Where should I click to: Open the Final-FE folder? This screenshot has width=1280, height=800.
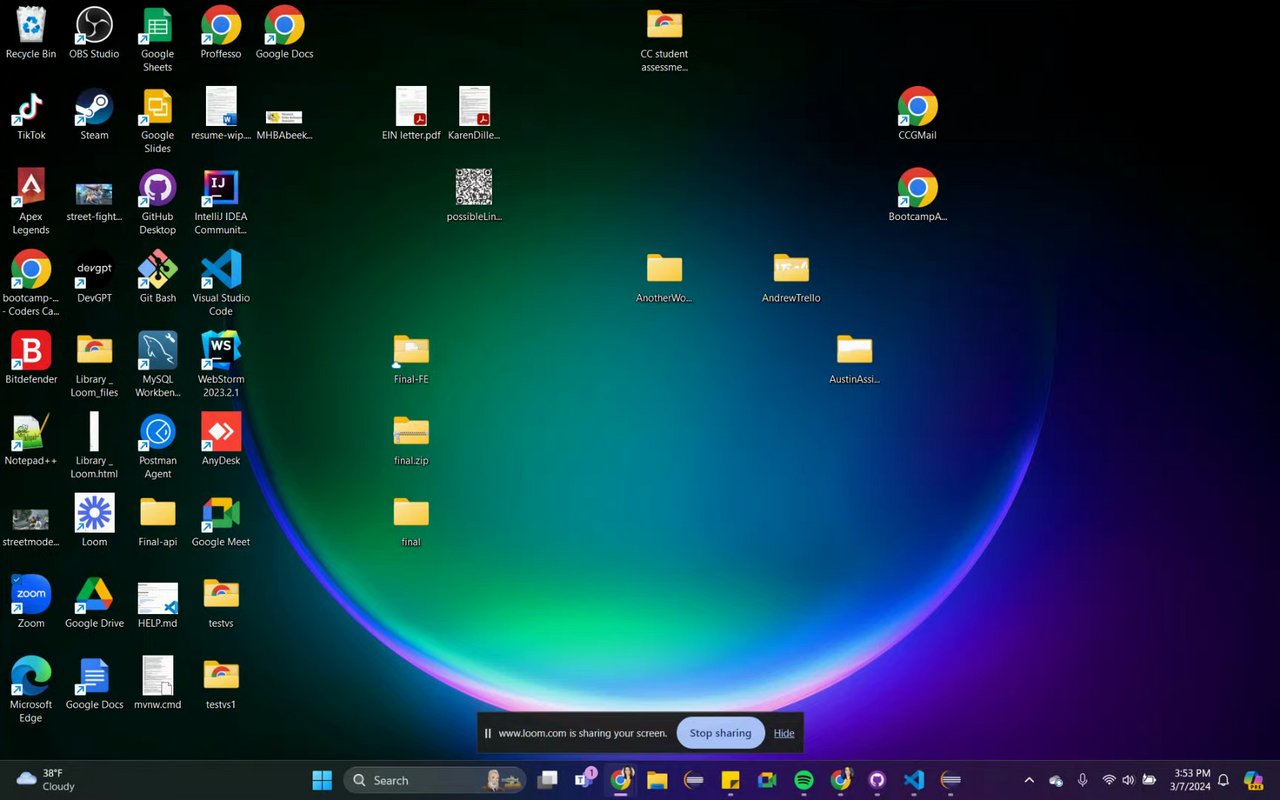tap(411, 358)
